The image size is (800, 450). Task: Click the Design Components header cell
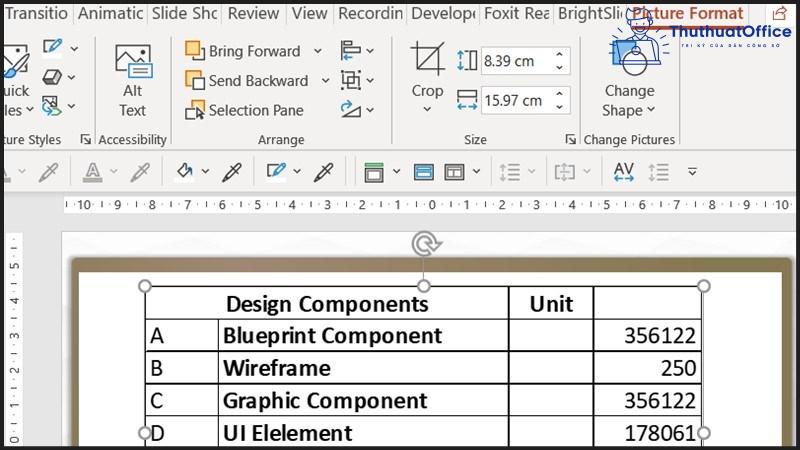(x=327, y=304)
